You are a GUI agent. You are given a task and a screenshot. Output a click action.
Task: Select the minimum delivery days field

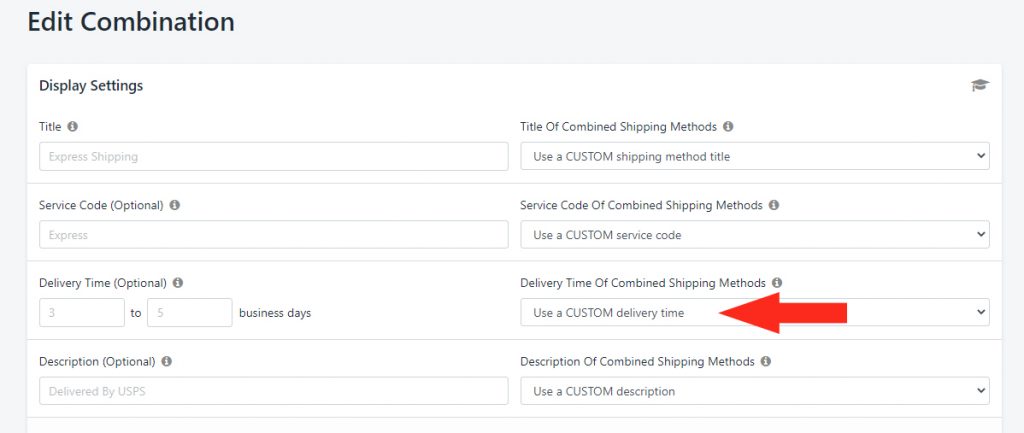82,312
